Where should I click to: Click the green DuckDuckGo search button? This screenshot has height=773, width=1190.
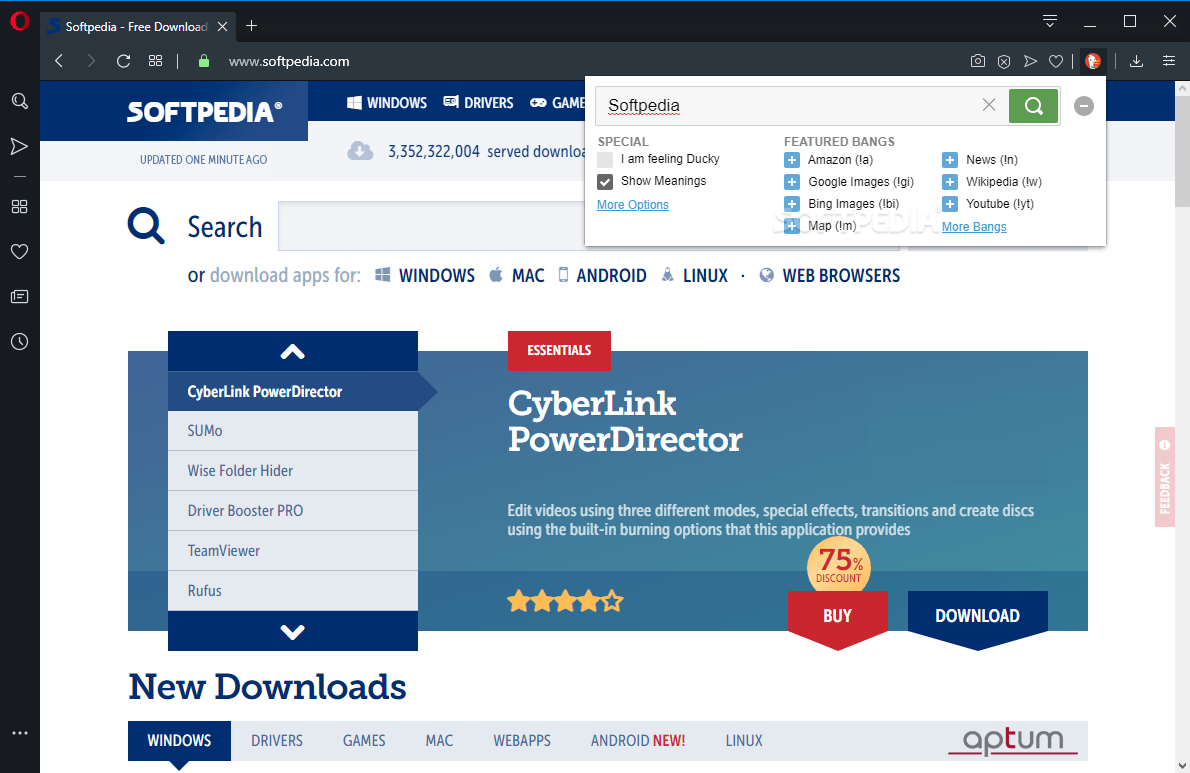click(1033, 105)
